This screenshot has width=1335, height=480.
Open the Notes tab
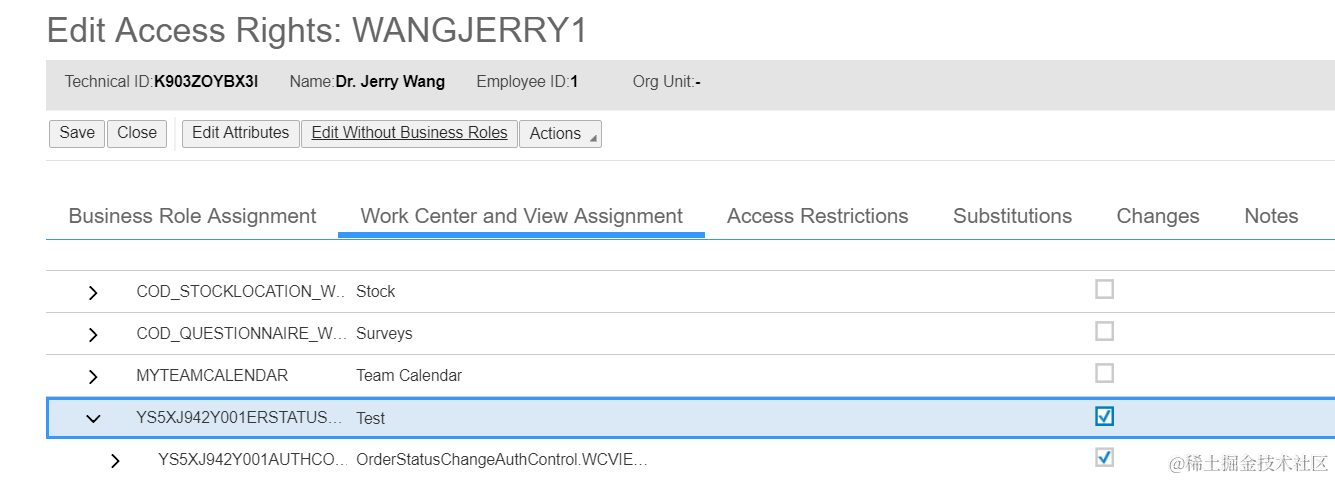tap(1271, 216)
